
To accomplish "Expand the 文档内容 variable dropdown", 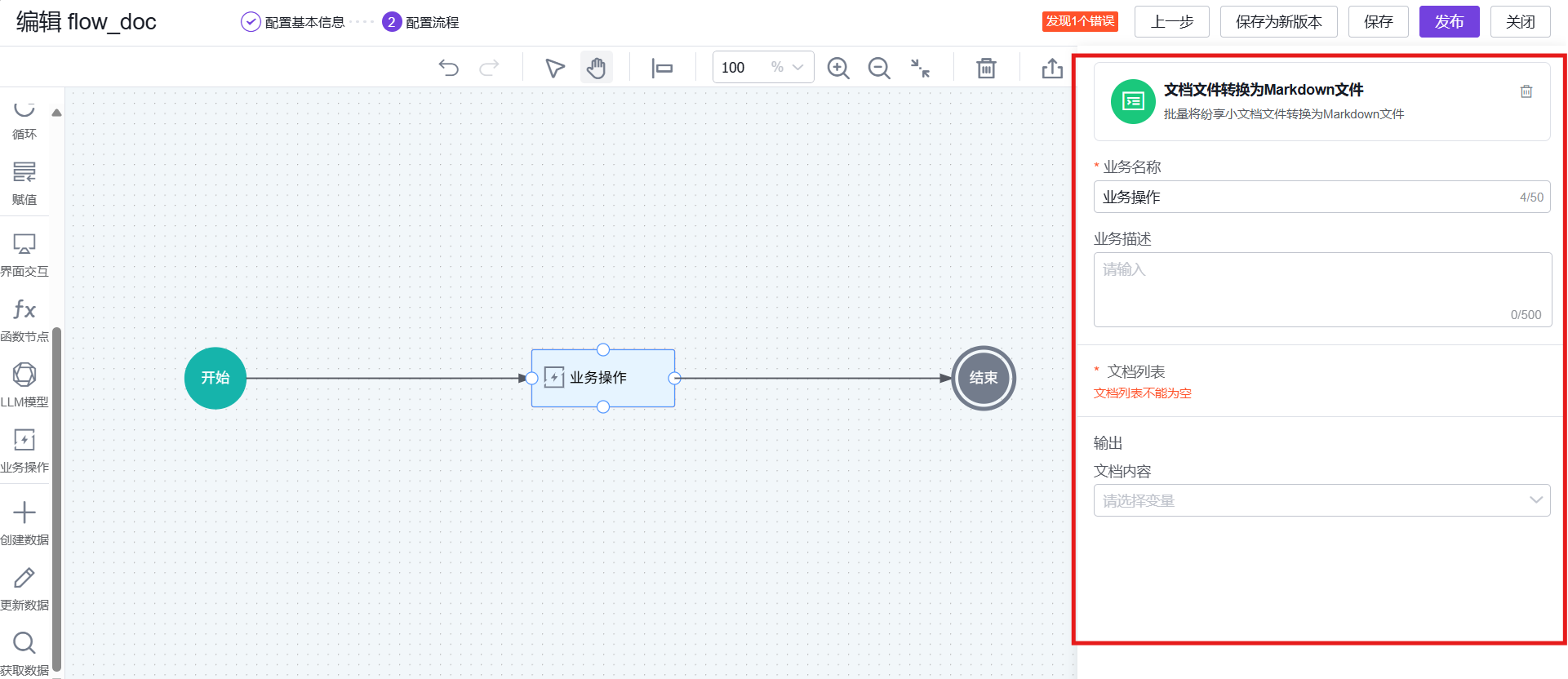I will (1321, 500).
